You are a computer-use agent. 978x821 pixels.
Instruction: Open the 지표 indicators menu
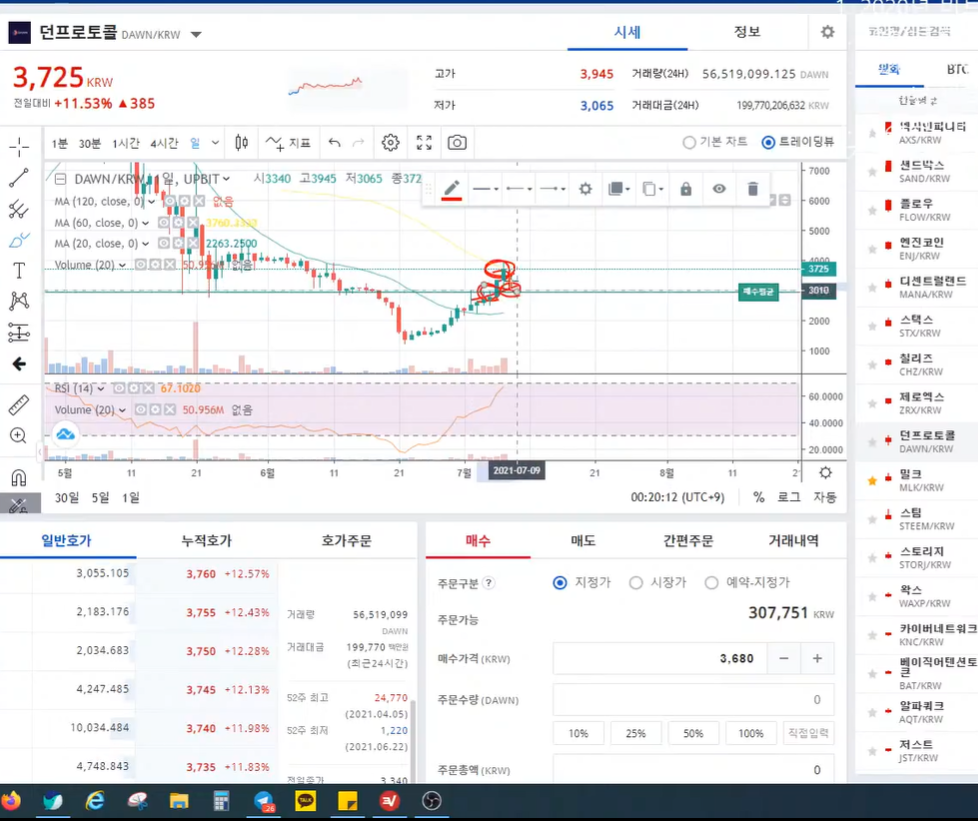point(288,143)
